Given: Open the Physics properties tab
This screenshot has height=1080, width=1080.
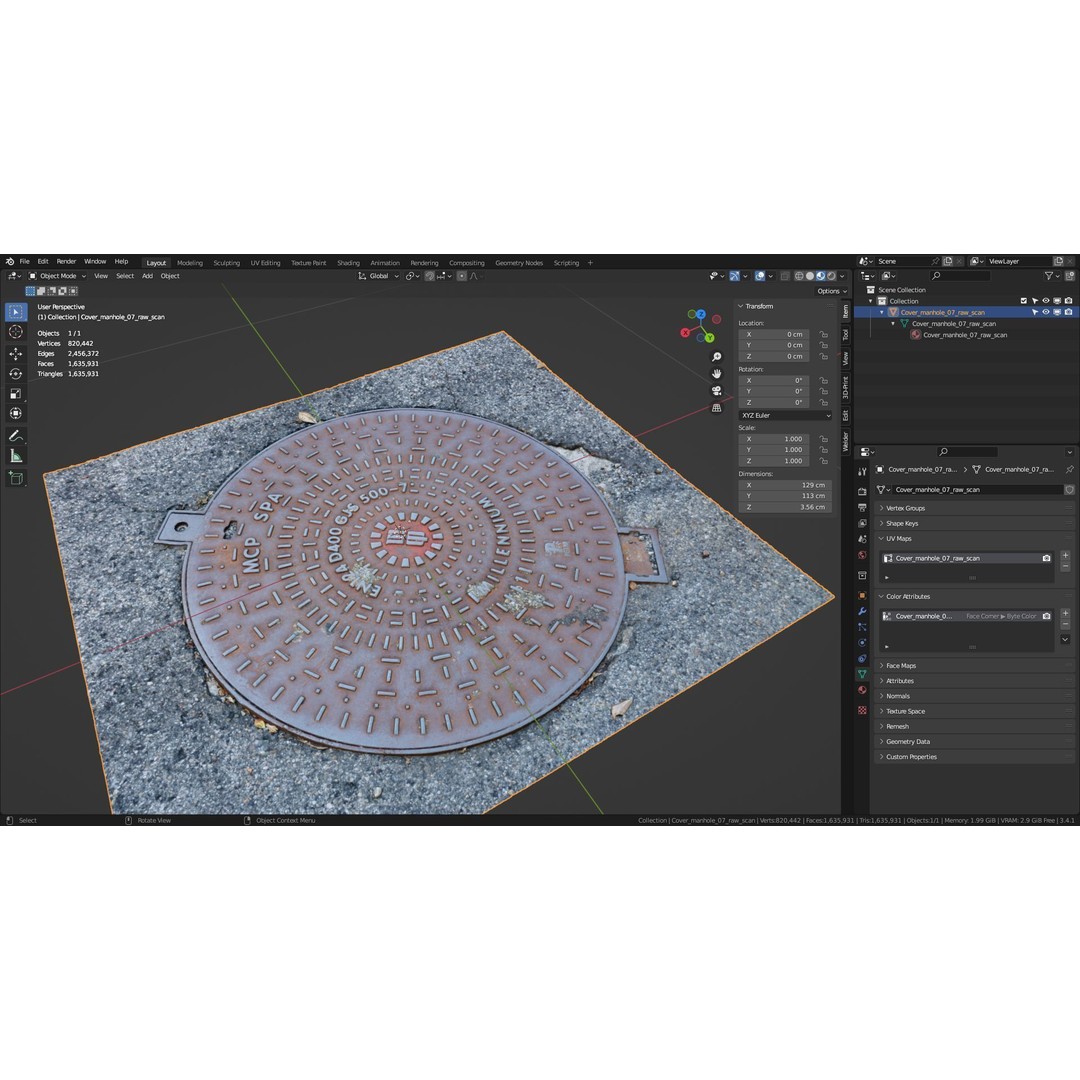Looking at the screenshot, I should pos(862,643).
